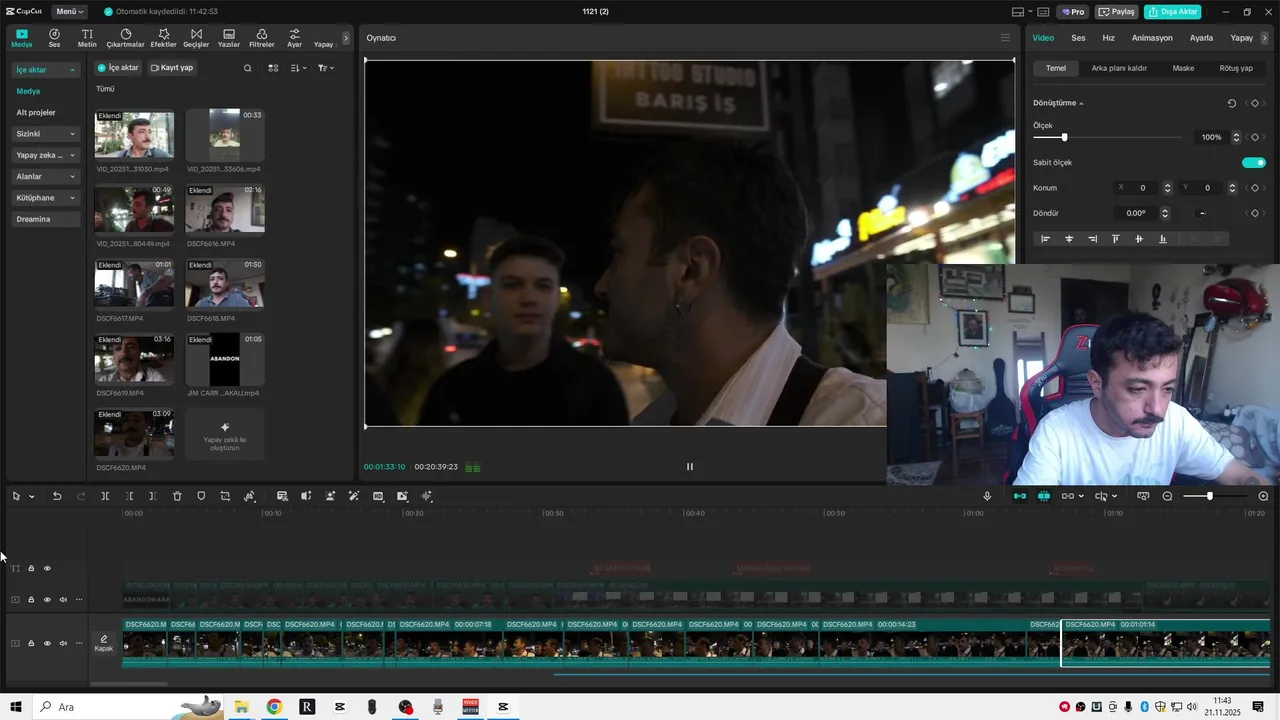Open the Ses (audio) panel

tap(54, 38)
